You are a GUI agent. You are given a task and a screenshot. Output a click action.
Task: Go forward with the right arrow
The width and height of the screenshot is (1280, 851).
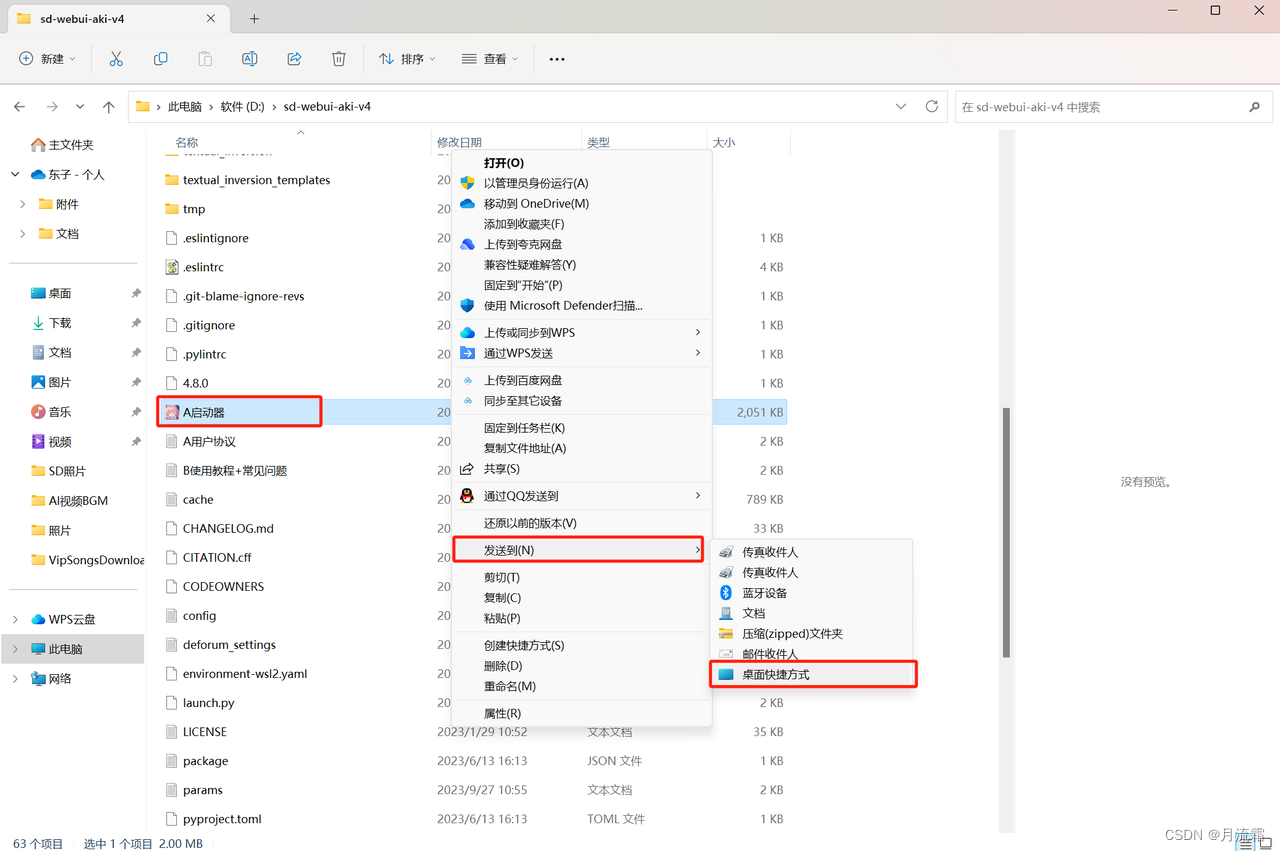52,107
